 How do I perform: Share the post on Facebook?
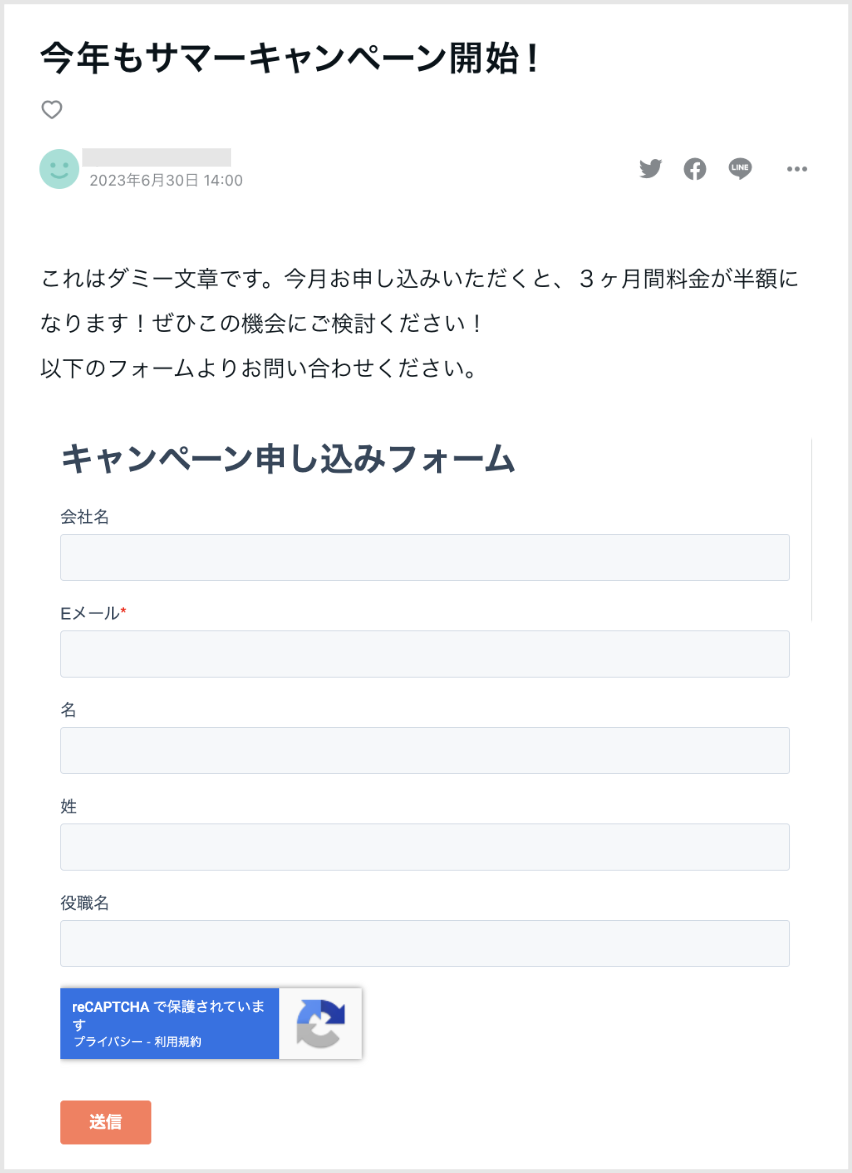pyautogui.click(x=695, y=169)
